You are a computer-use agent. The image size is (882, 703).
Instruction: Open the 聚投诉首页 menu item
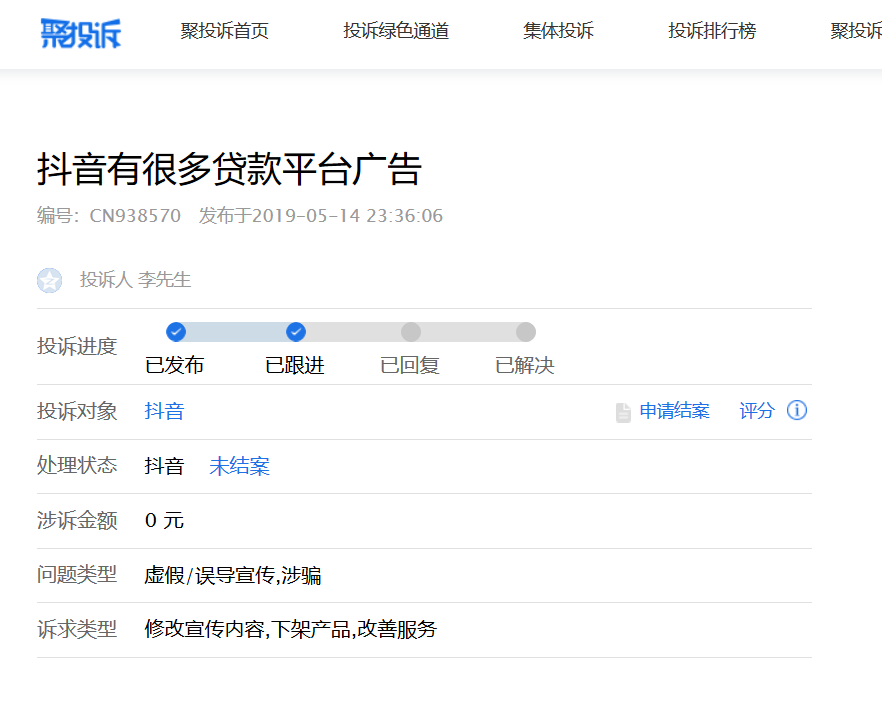click(x=225, y=30)
